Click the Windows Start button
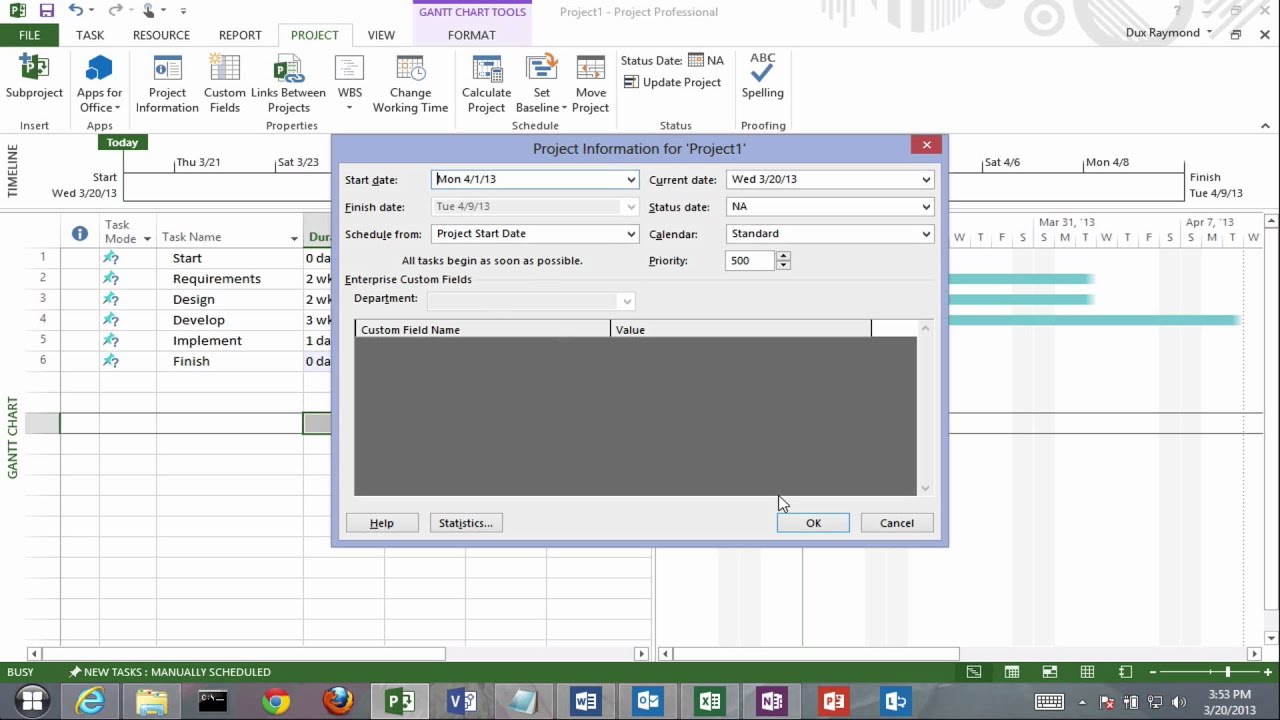Viewport: 1280px width, 720px height. 31,701
